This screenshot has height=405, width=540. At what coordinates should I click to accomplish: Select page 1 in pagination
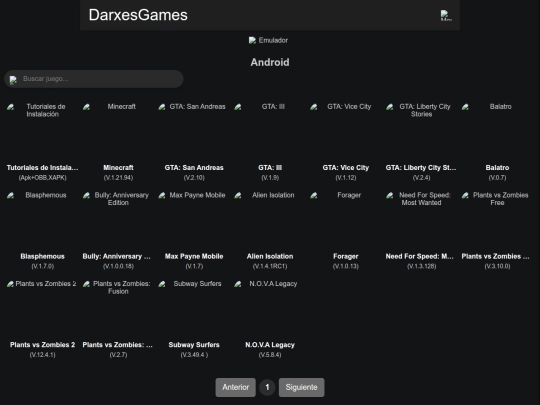point(267,387)
